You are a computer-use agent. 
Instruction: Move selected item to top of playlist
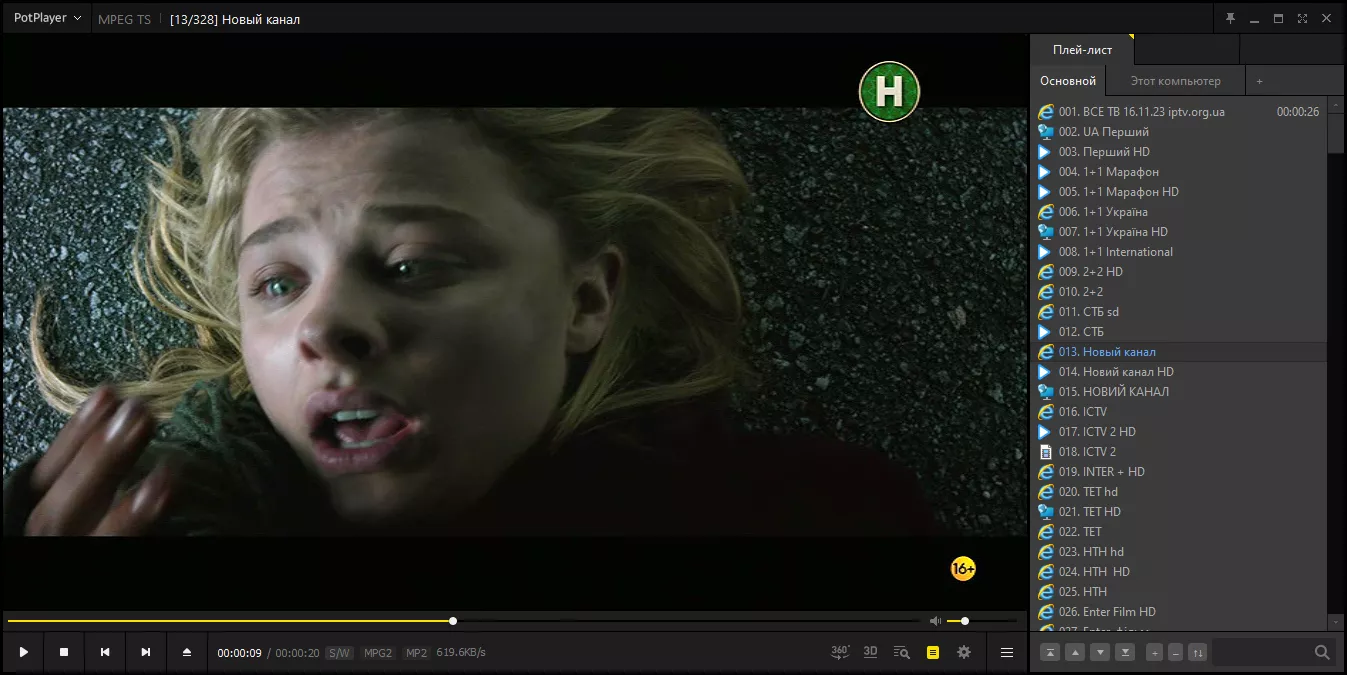click(1050, 652)
